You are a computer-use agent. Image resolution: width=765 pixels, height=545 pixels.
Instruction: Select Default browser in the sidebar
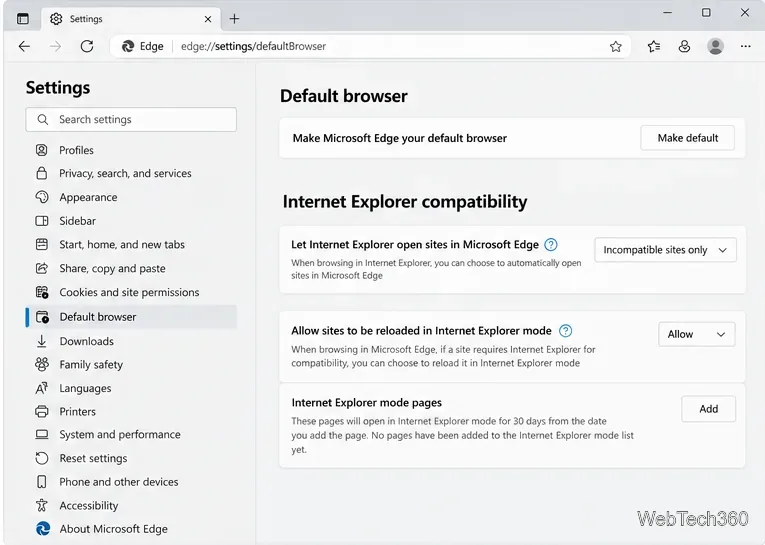click(x=131, y=317)
